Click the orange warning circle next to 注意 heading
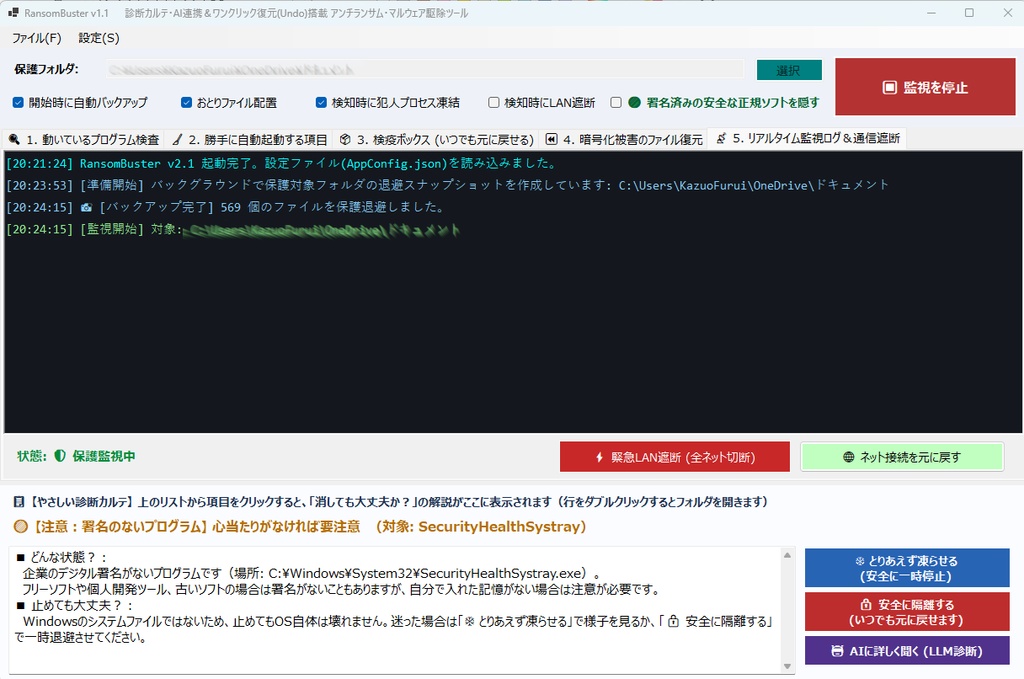This screenshot has height=679, width=1024. coord(21,526)
